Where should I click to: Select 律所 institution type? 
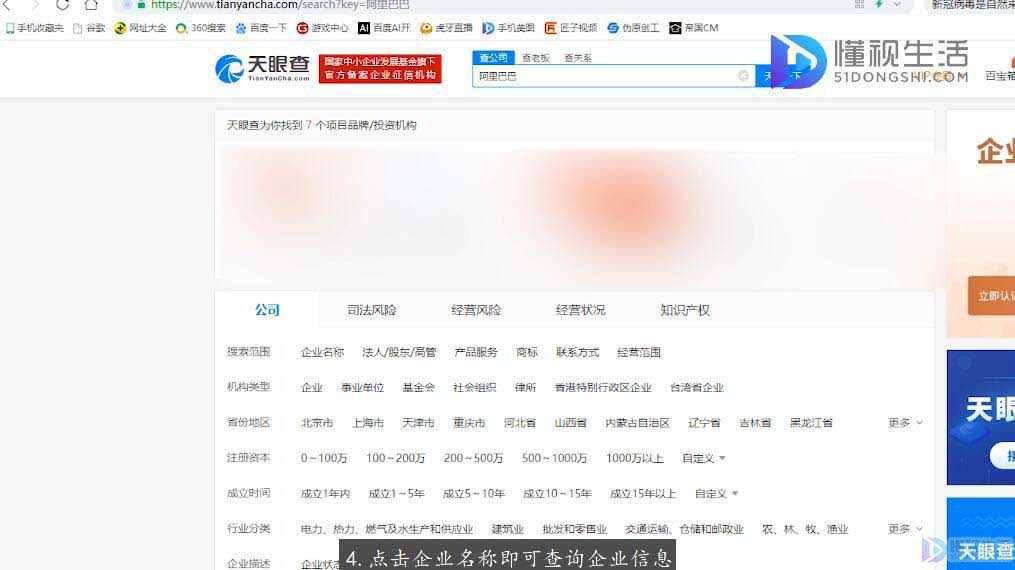pos(525,388)
